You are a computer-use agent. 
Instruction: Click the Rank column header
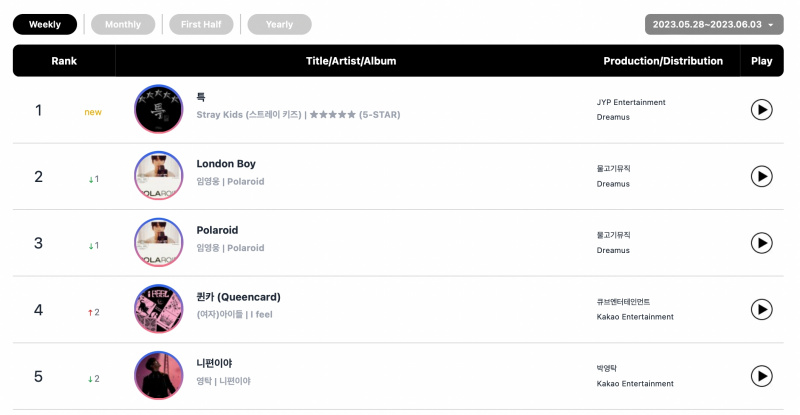coord(64,61)
